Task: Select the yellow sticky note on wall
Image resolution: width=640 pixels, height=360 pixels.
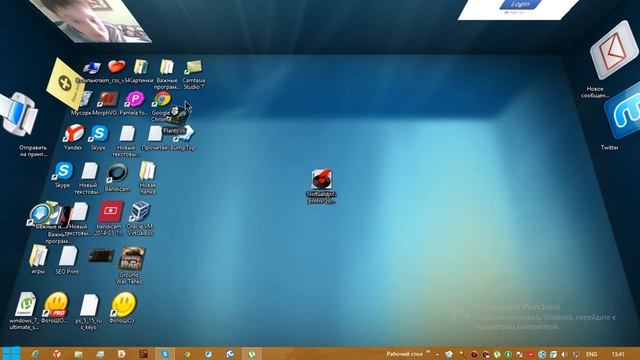Action: [65, 84]
